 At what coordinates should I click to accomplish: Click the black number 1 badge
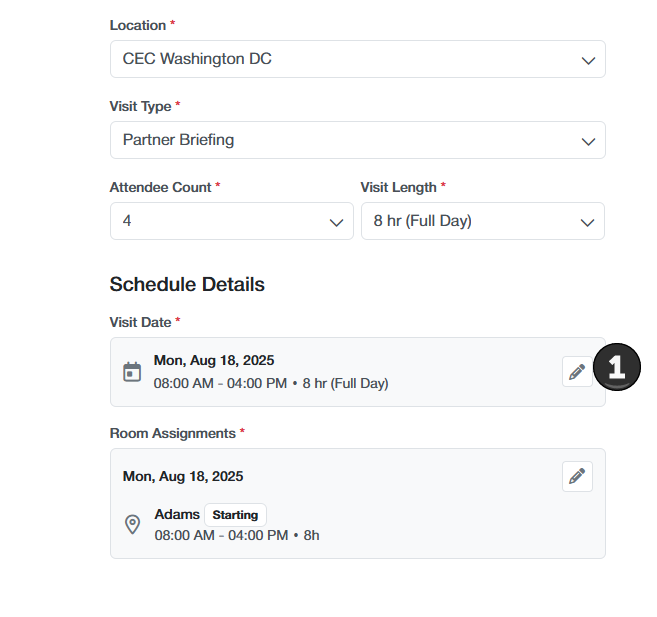tap(616, 368)
